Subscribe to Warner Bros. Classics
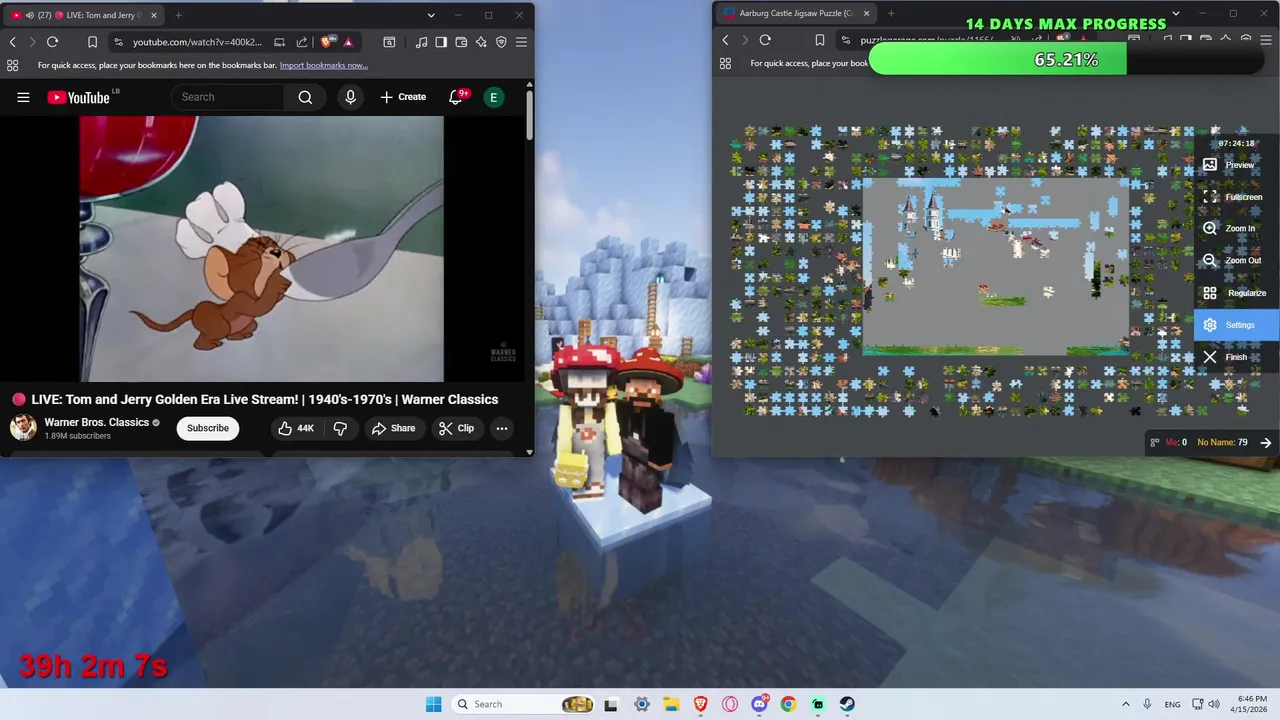 208,428
